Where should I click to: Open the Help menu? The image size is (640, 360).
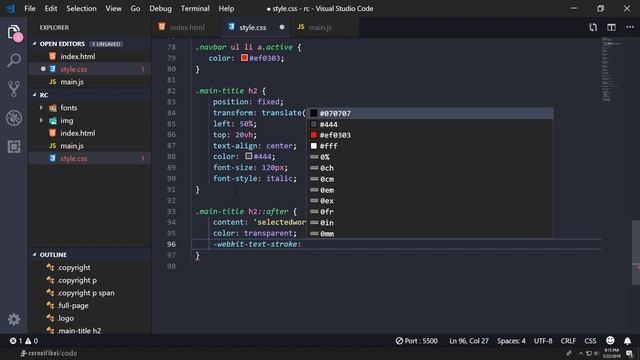226,8
